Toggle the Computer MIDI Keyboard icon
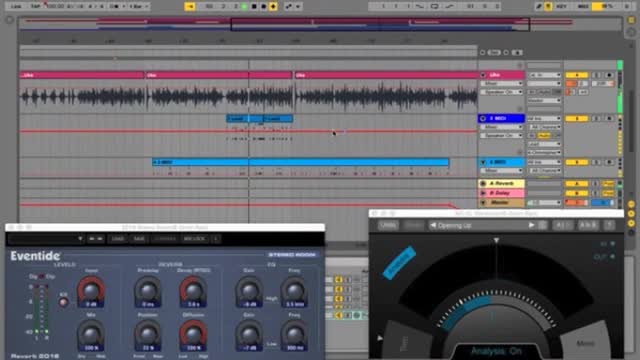Image resolution: width=640 pixels, height=360 pixels. coord(548,7)
